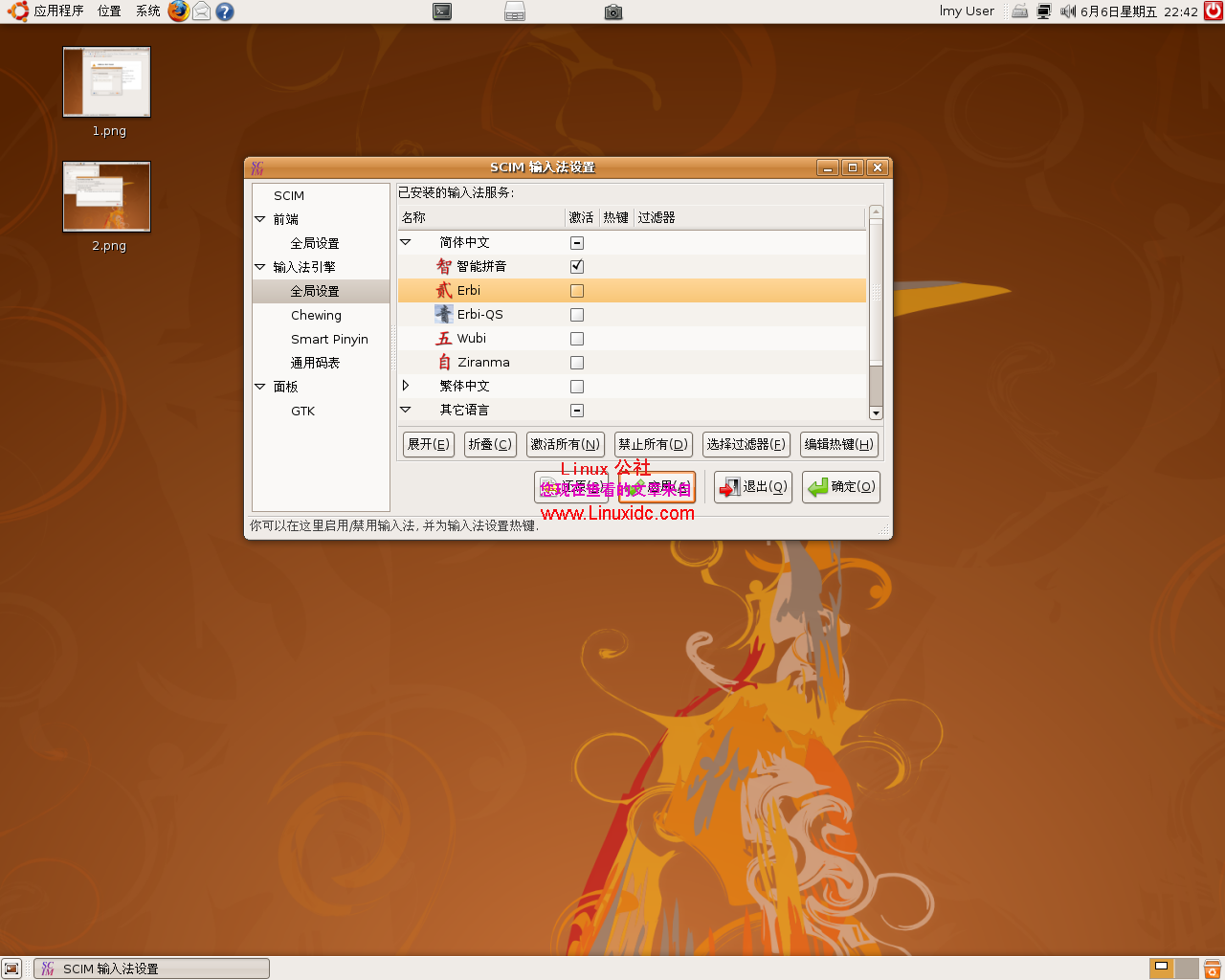Click the screenshot camera icon in panel
Image resolution: width=1225 pixels, height=980 pixels.
point(613,12)
